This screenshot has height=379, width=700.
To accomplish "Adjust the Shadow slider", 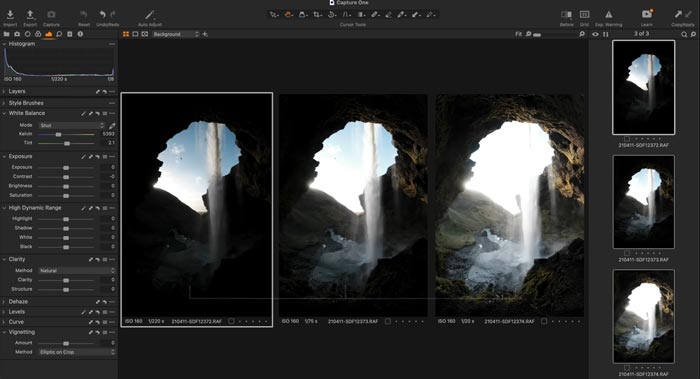I will [66, 228].
